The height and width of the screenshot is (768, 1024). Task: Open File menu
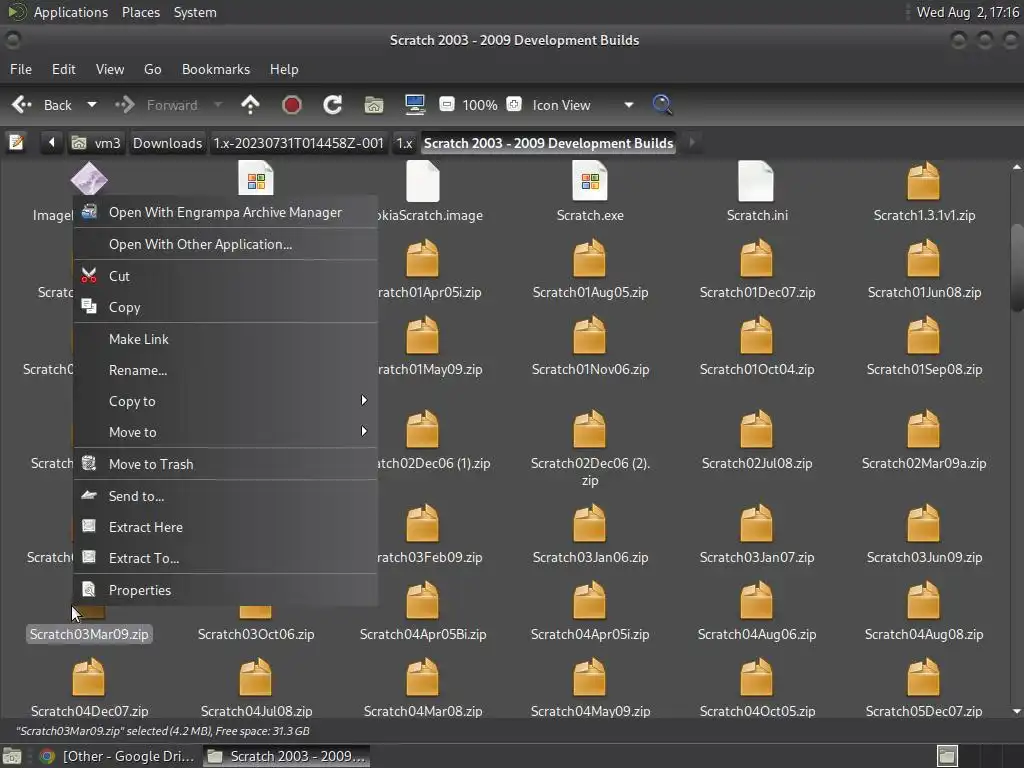(21, 69)
